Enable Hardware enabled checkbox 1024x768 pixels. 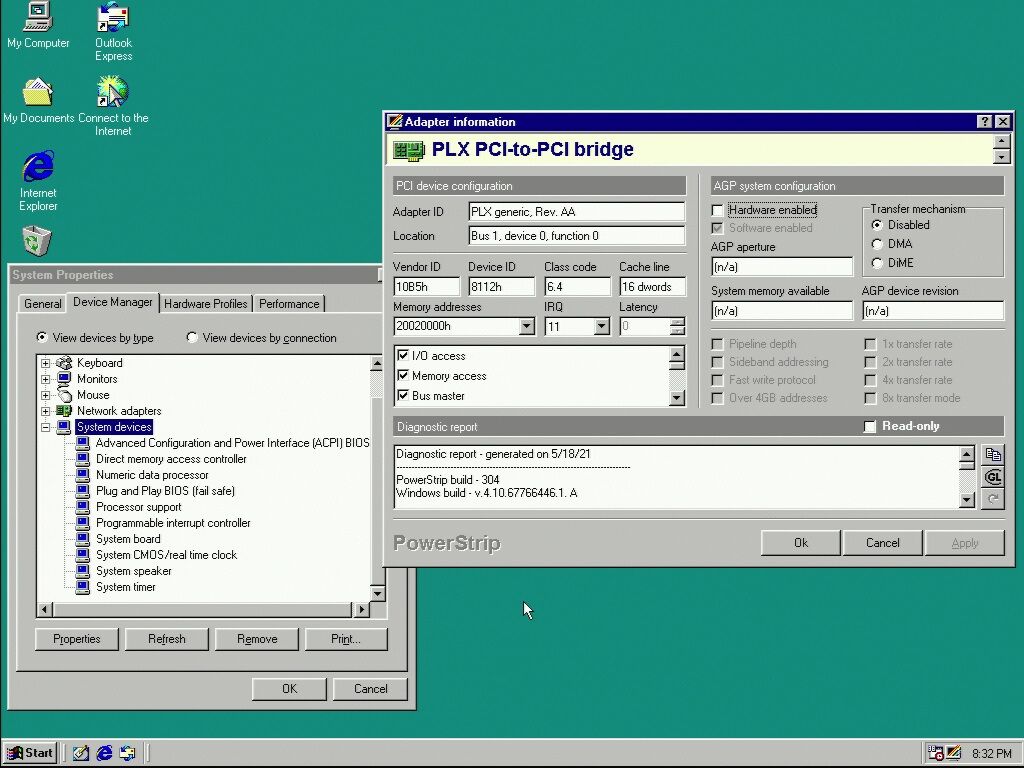718,210
